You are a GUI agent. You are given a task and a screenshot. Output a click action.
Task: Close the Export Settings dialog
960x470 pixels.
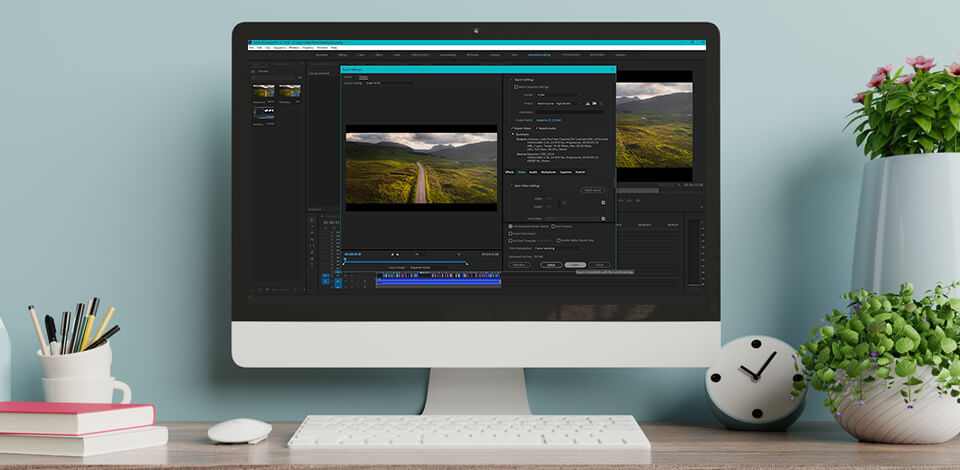612,69
